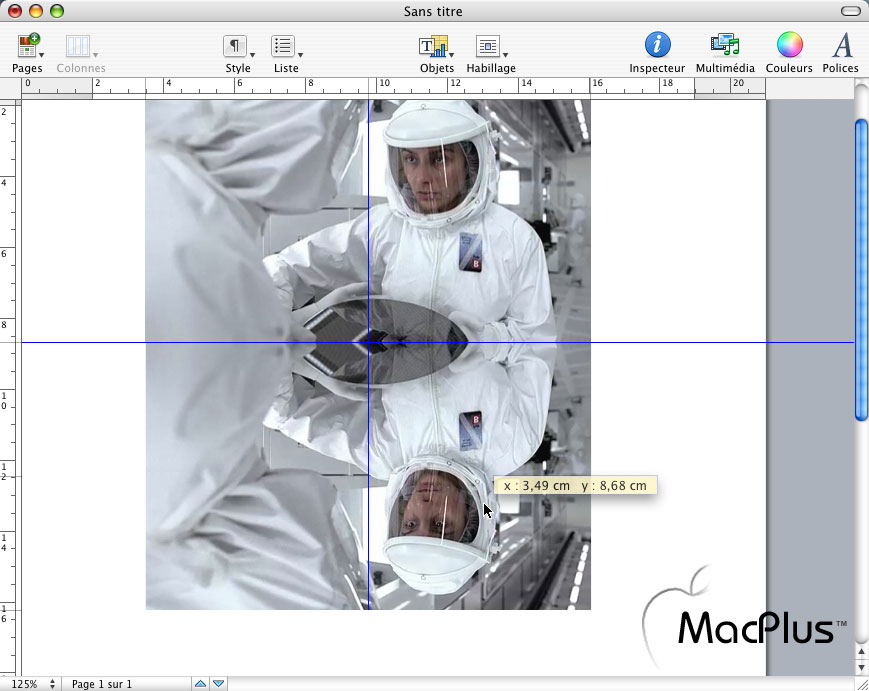Click the Liste bullet list icon
Image resolution: width=869 pixels, height=691 pixels.
tap(283, 46)
